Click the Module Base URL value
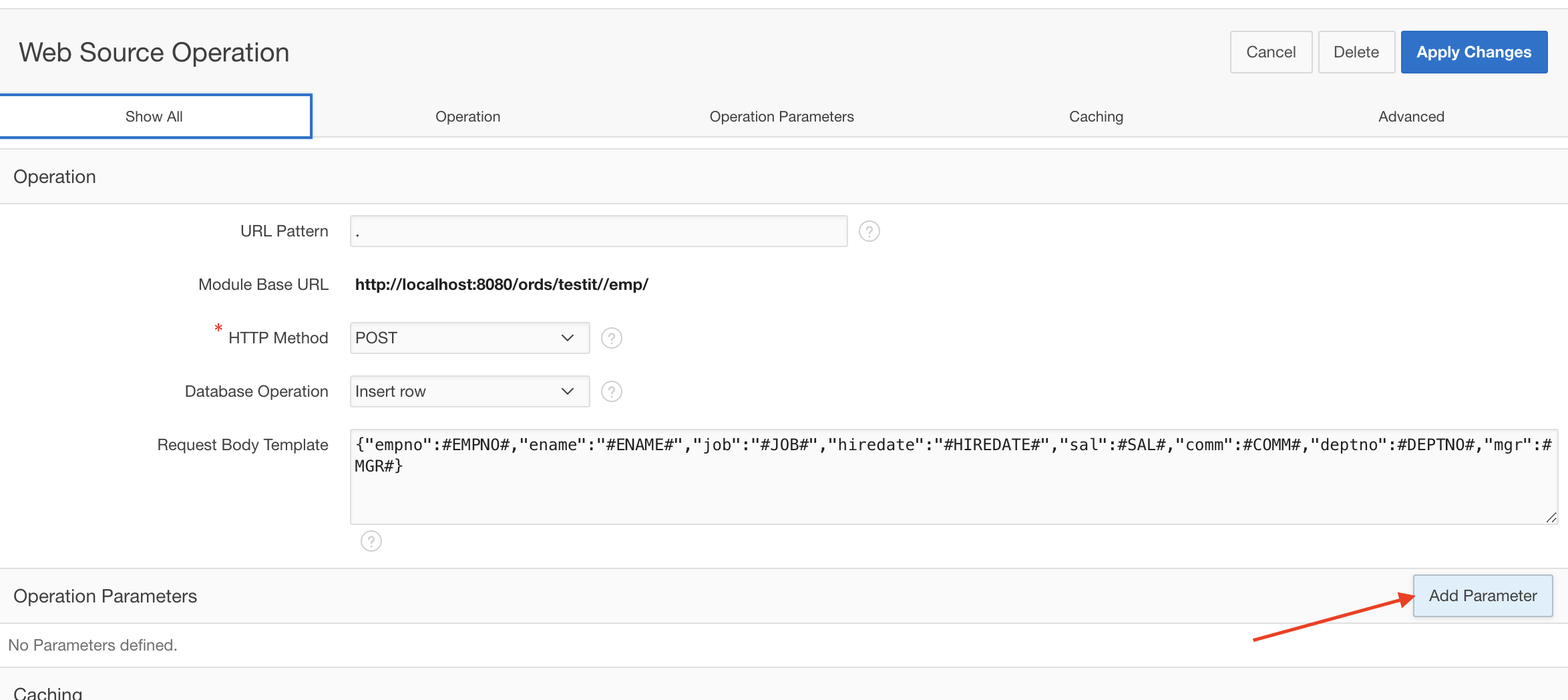 [502, 285]
